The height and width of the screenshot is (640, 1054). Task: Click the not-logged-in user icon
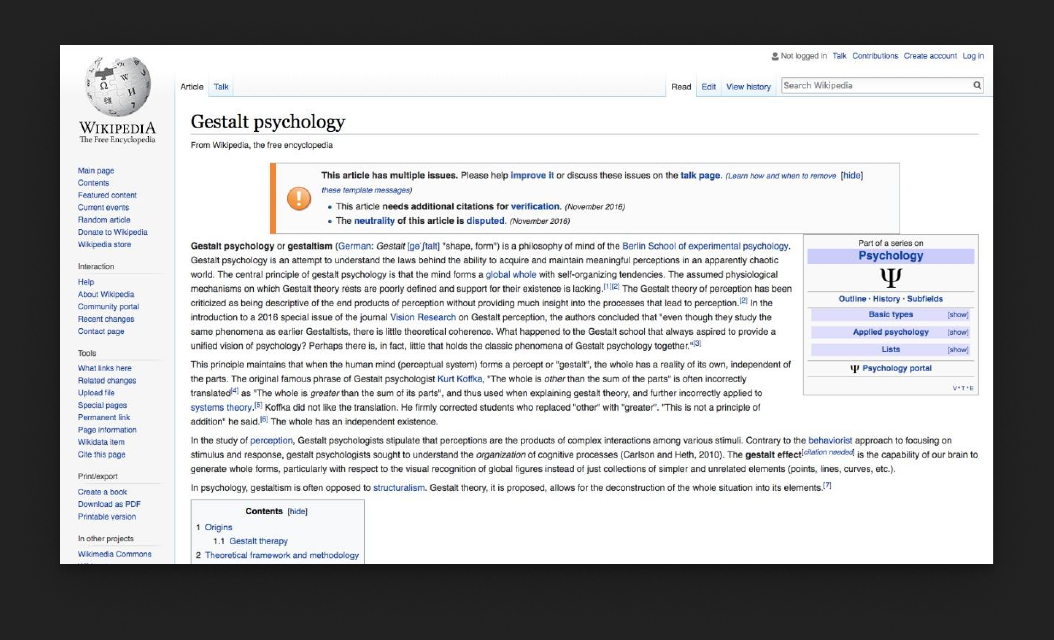pyautogui.click(x=774, y=56)
